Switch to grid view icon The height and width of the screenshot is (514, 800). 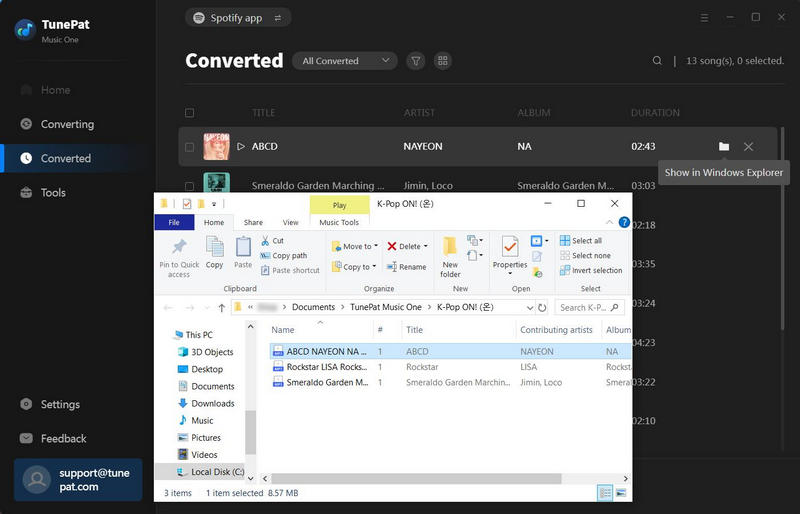point(443,61)
